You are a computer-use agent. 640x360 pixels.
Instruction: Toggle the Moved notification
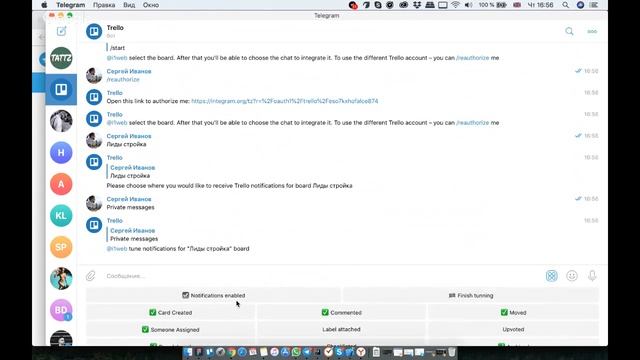[x=513, y=312]
